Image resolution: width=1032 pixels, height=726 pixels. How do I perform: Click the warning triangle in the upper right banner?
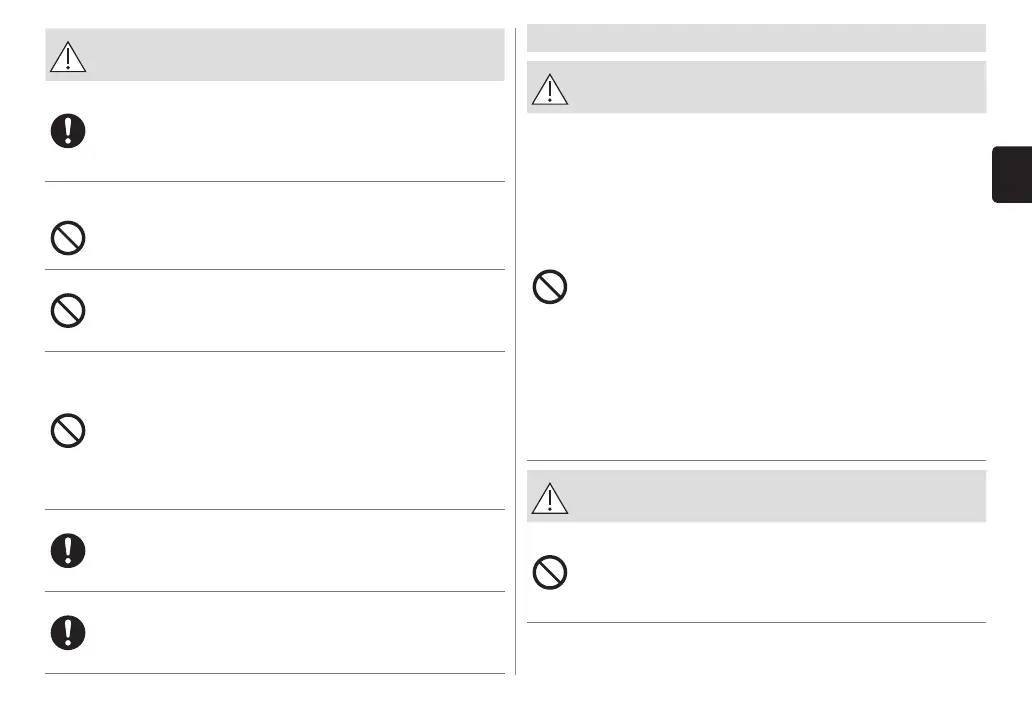(x=550, y=89)
